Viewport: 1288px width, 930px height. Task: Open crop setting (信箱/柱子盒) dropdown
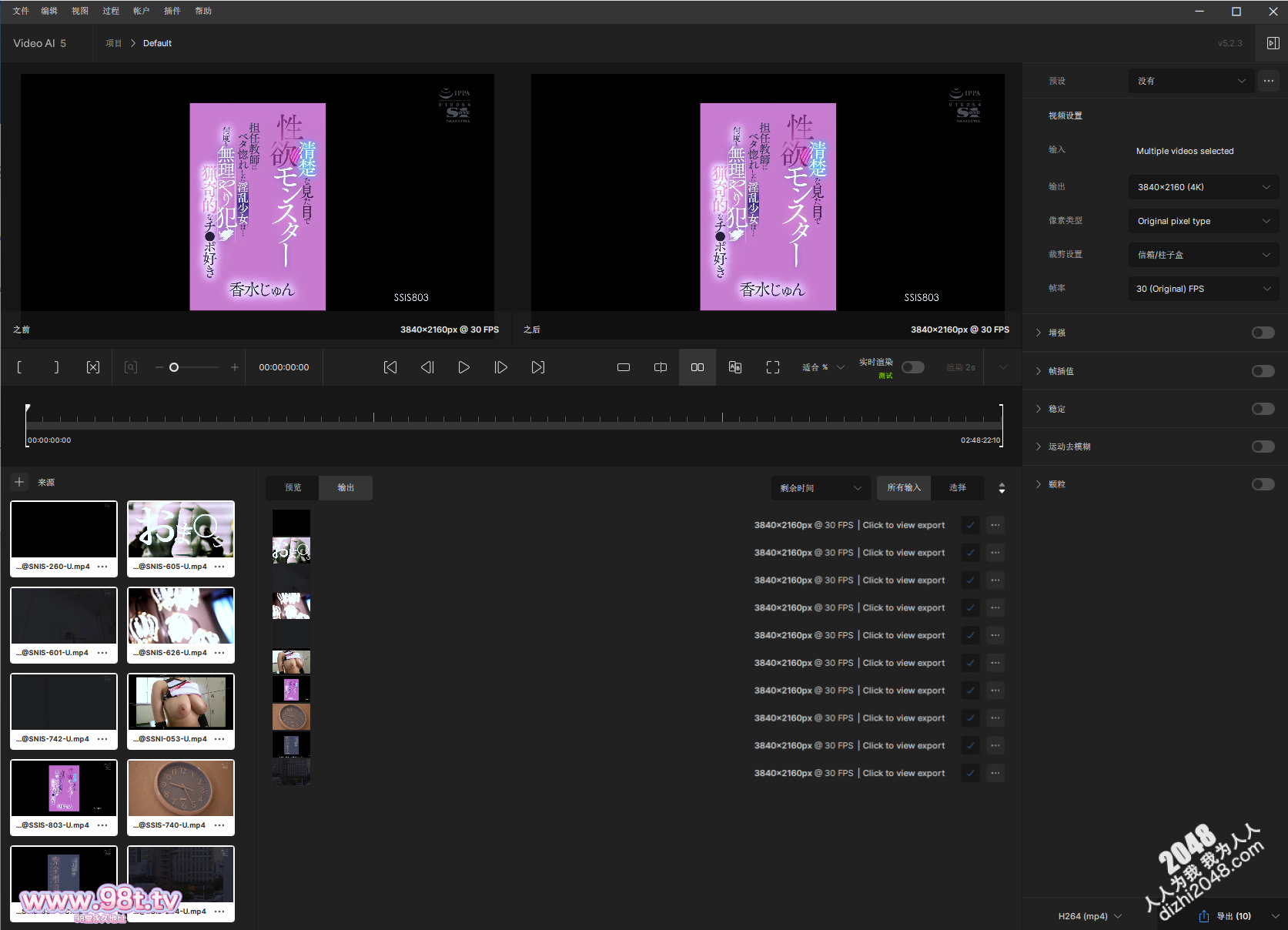click(x=1204, y=255)
